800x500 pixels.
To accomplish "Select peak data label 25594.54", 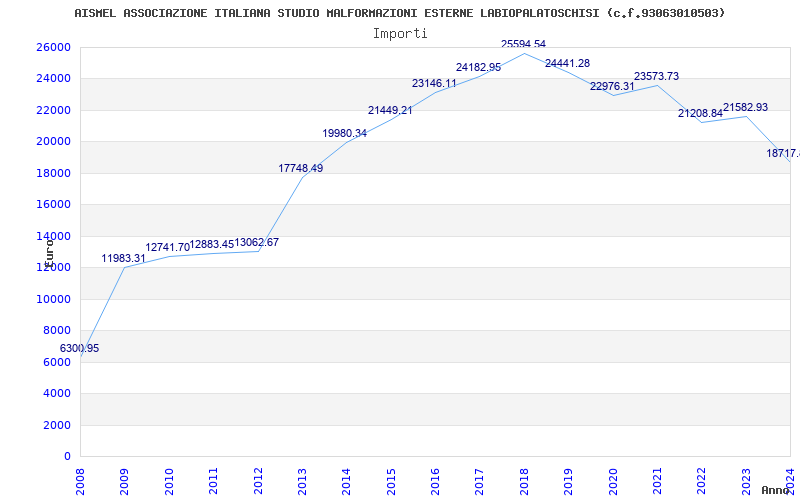I will (523, 44).
